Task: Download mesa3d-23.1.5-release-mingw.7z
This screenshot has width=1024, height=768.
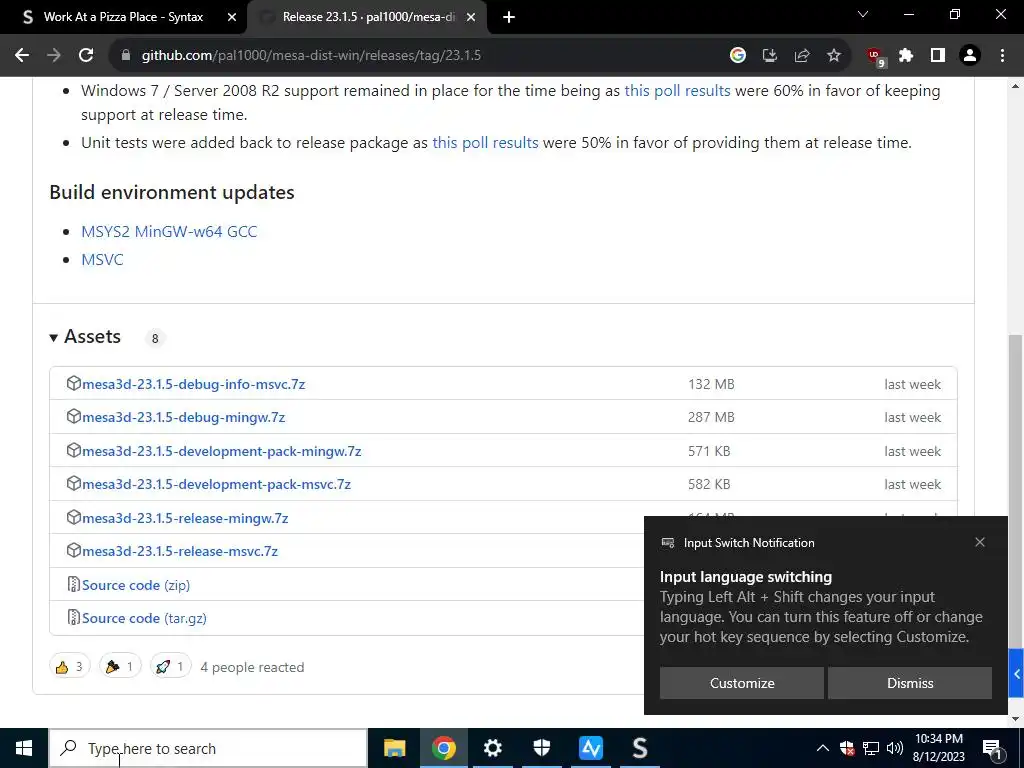Action: (185, 518)
